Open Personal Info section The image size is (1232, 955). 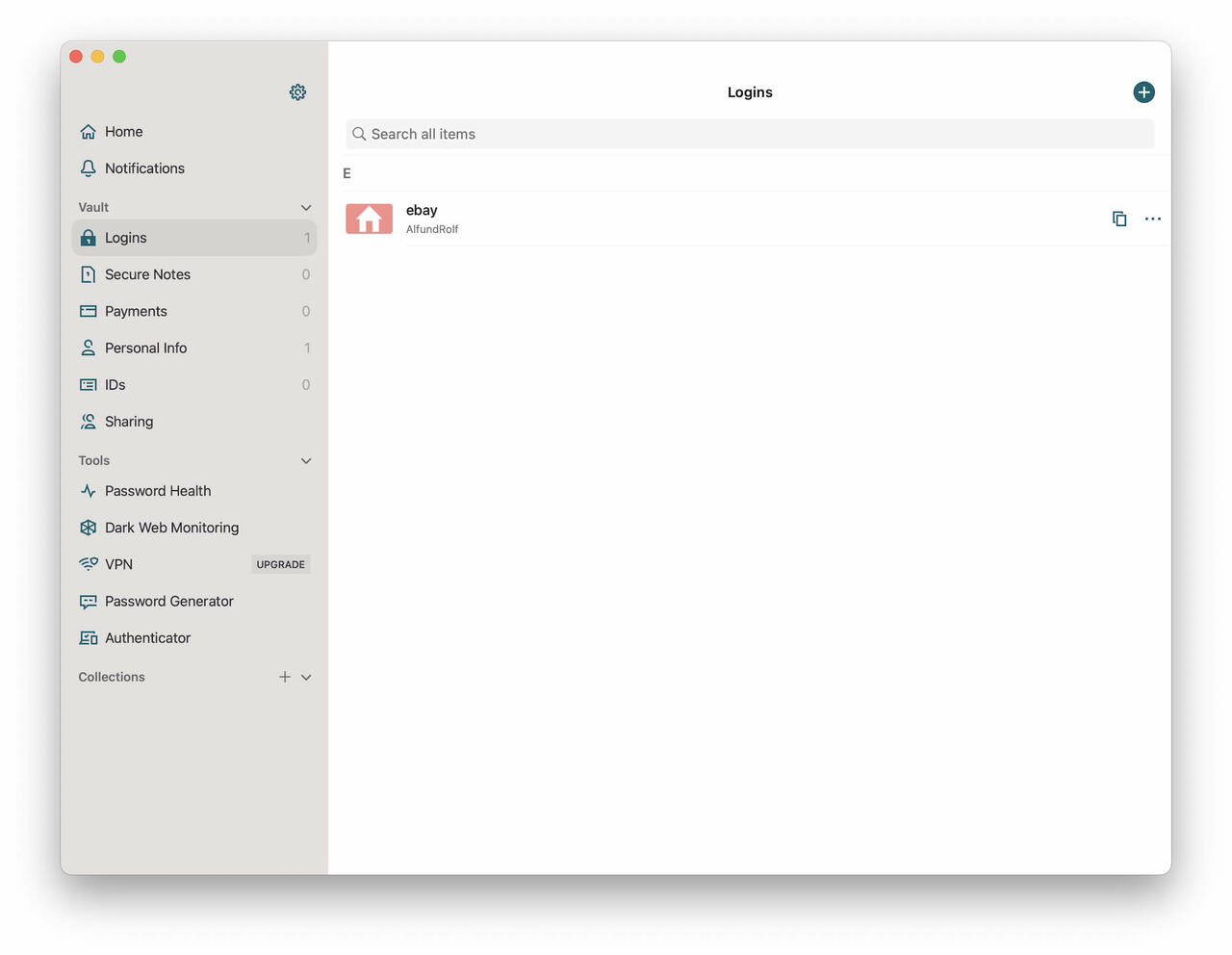(194, 348)
